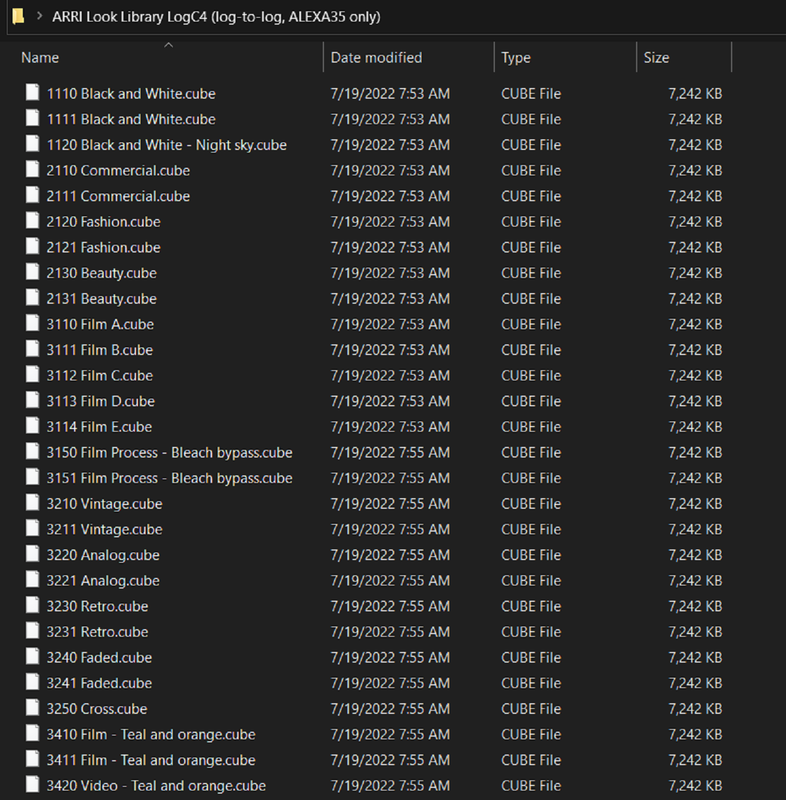Select file name 2121 Fashion.cube

point(104,247)
